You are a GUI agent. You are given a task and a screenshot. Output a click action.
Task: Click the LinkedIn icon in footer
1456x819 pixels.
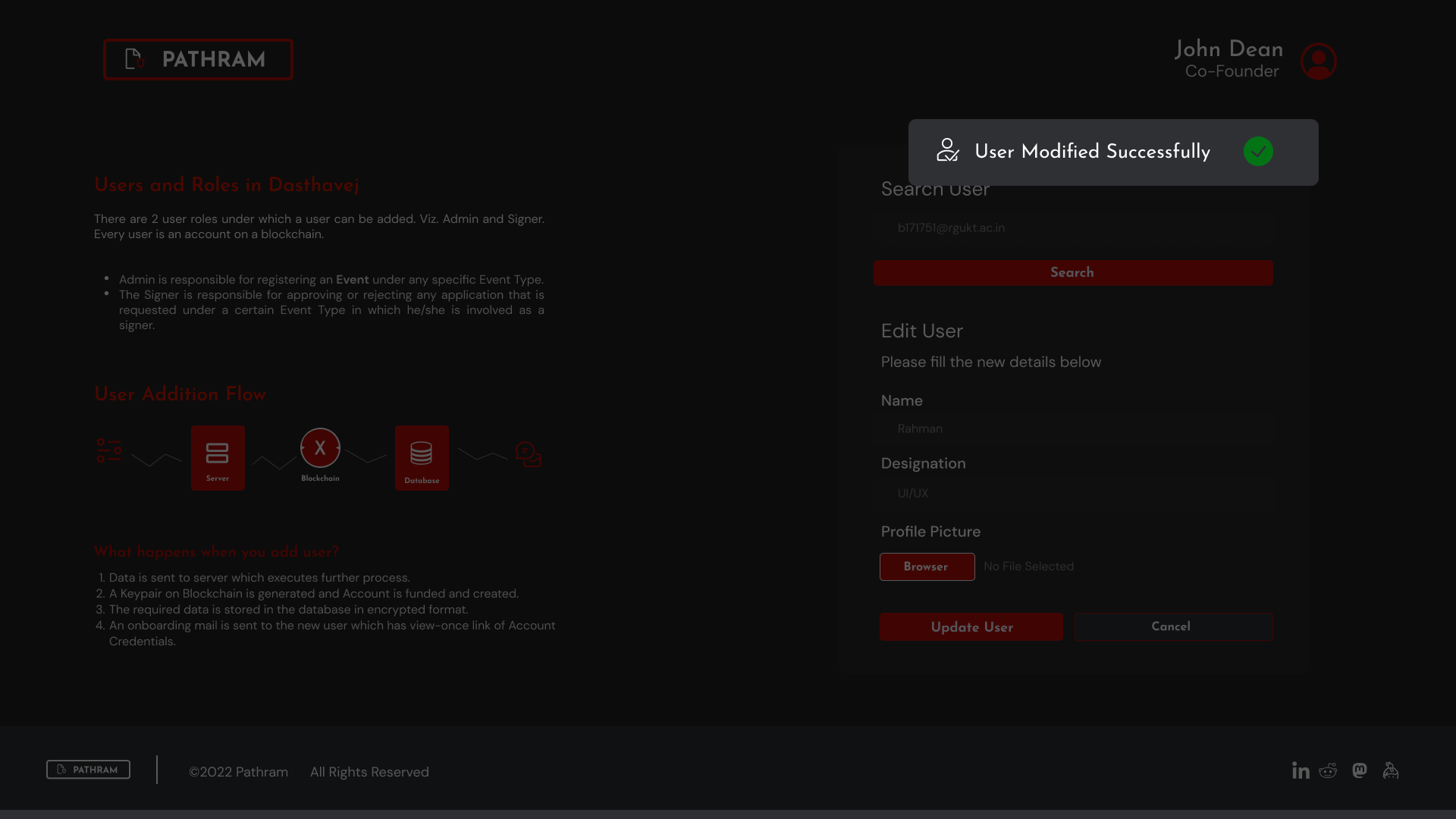point(1301,770)
